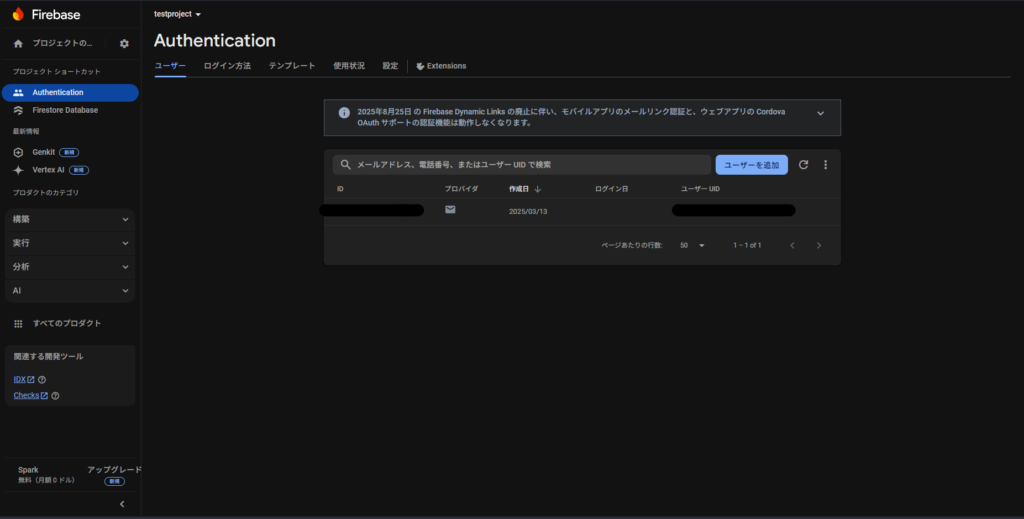This screenshot has width=1024, height=519.
Task: Click the info icon in notice banner
Action: point(344,113)
